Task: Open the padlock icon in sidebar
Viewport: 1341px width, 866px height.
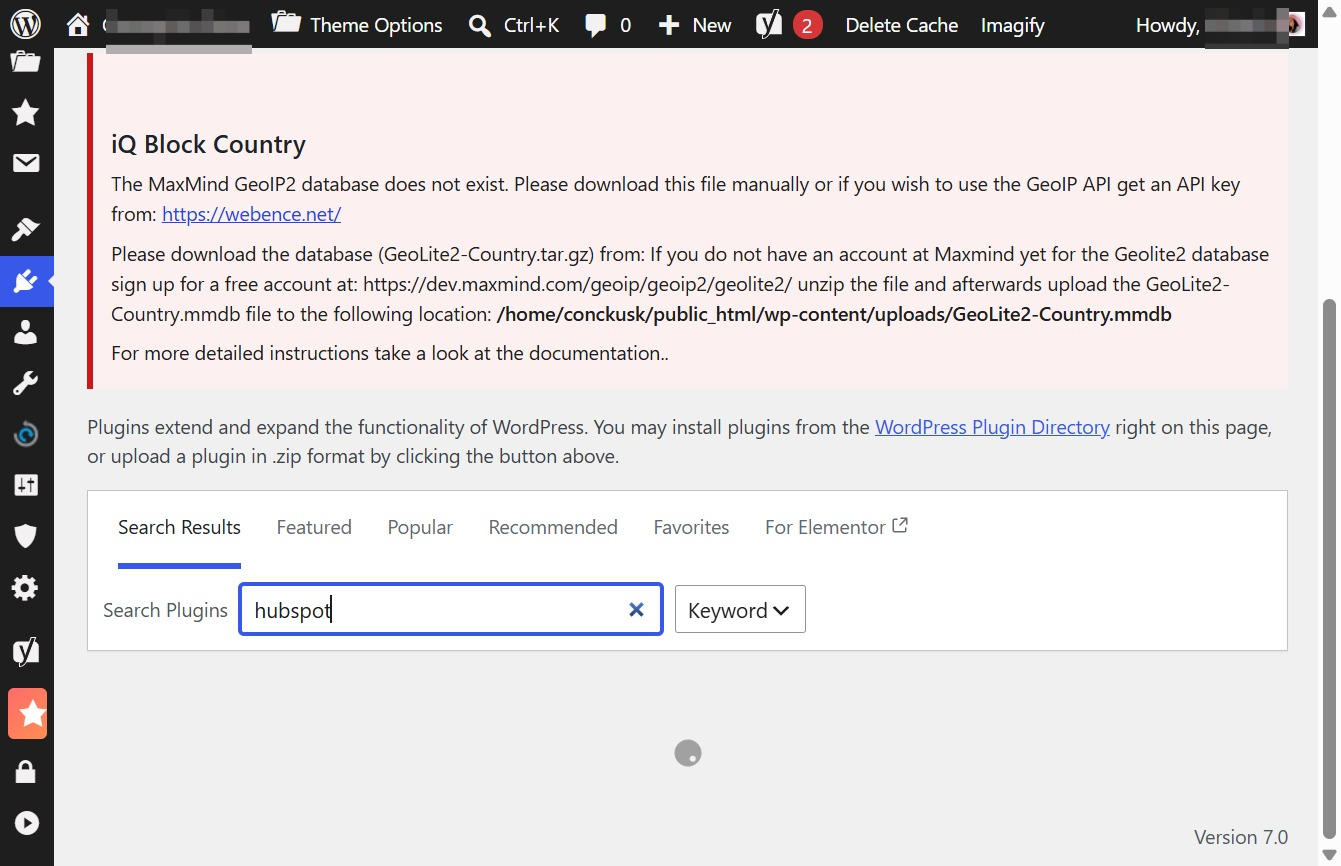Action: click(26, 772)
